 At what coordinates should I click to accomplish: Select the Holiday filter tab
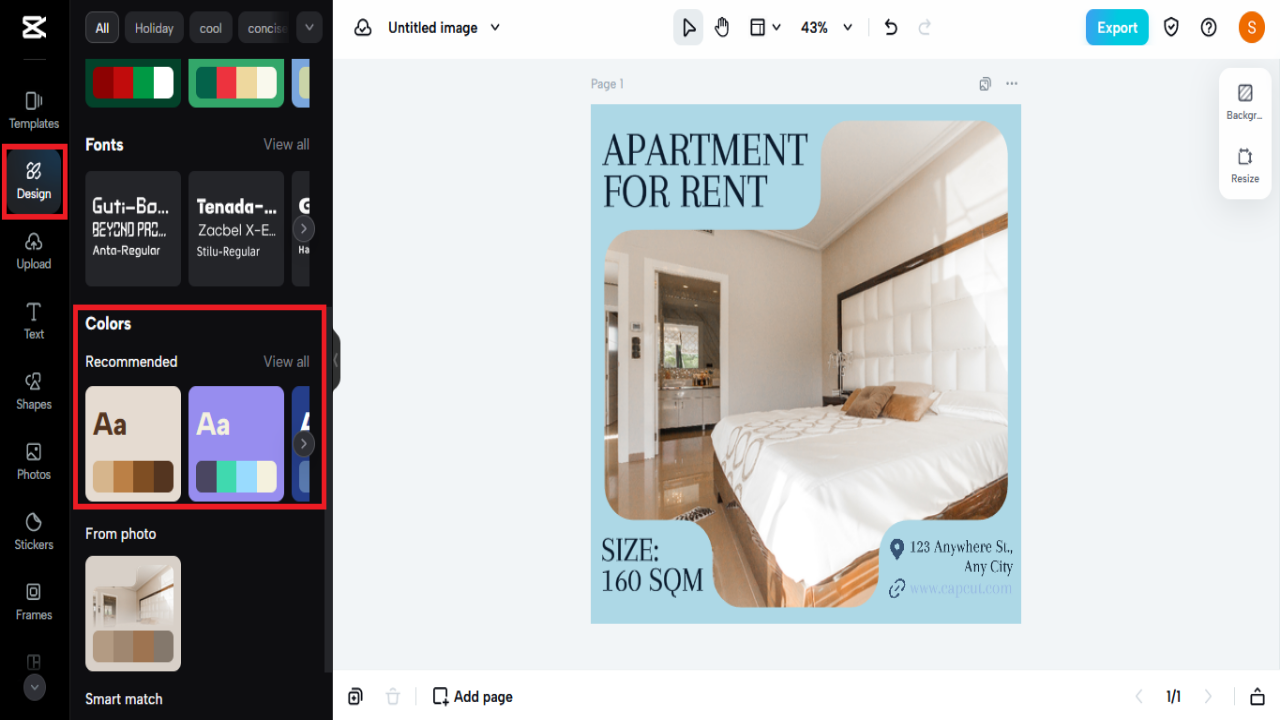tap(154, 27)
